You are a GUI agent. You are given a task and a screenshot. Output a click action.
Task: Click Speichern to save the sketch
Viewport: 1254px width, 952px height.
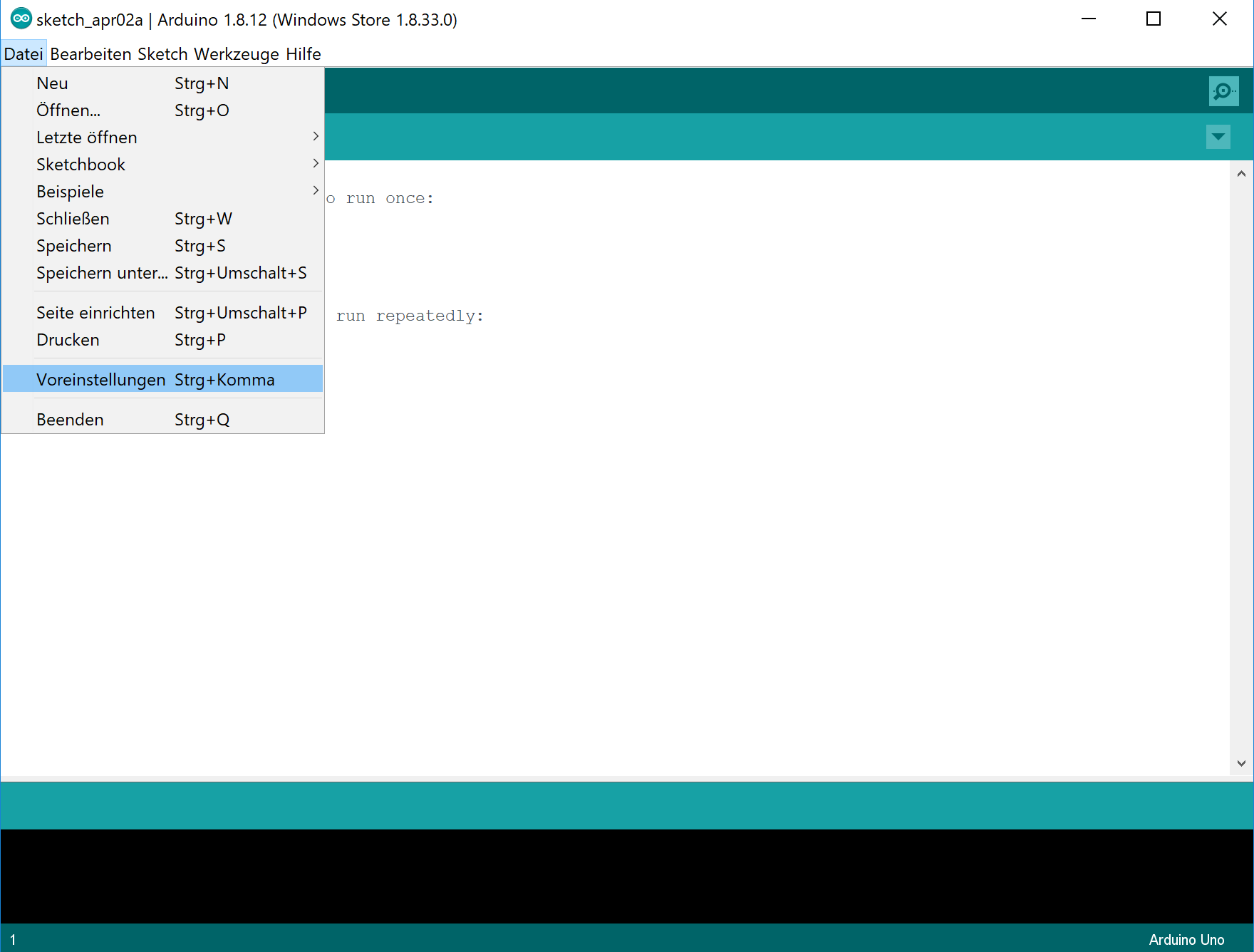(x=74, y=245)
